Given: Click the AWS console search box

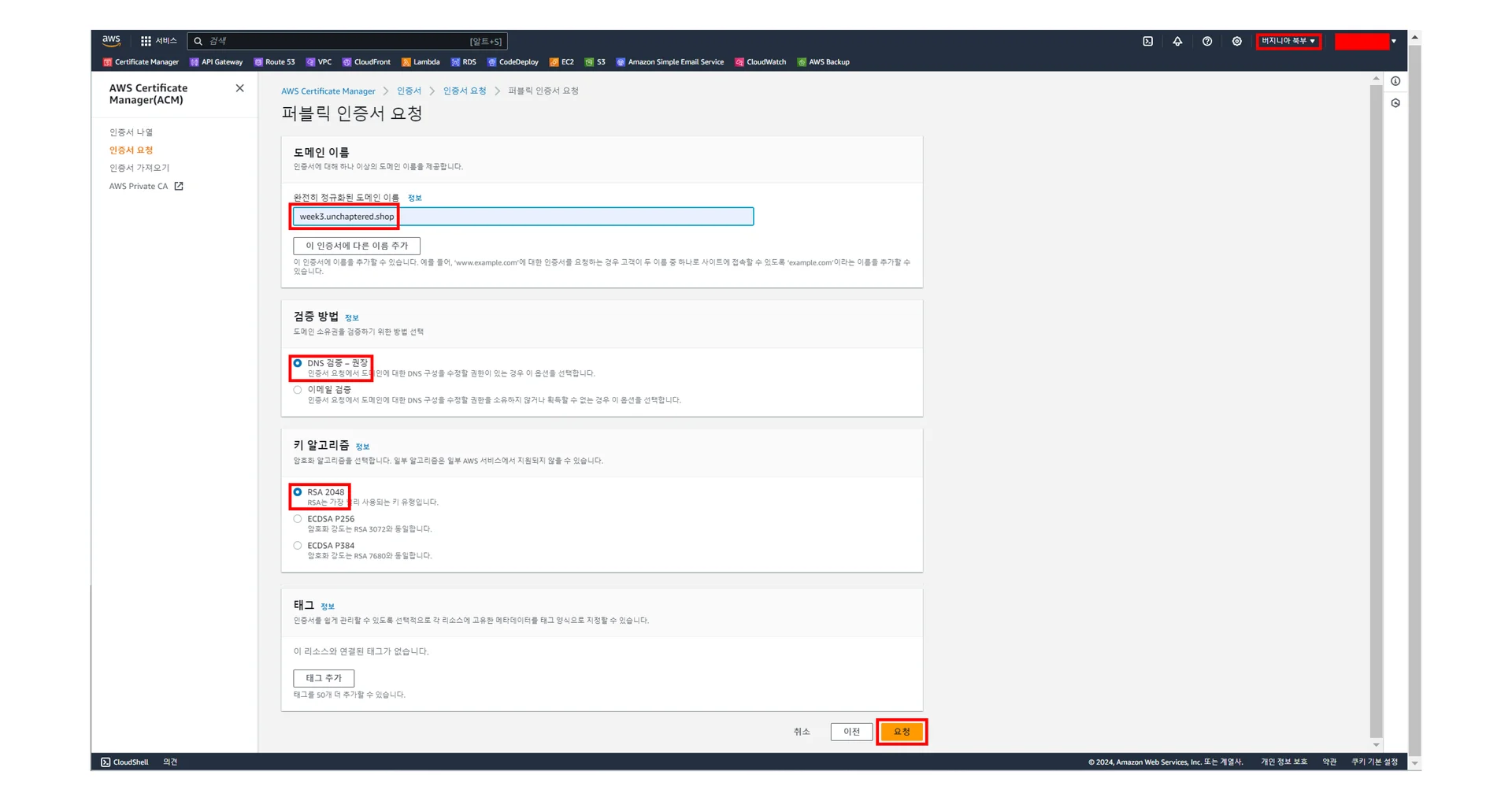Looking at the screenshot, I should click(x=347, y=41).
